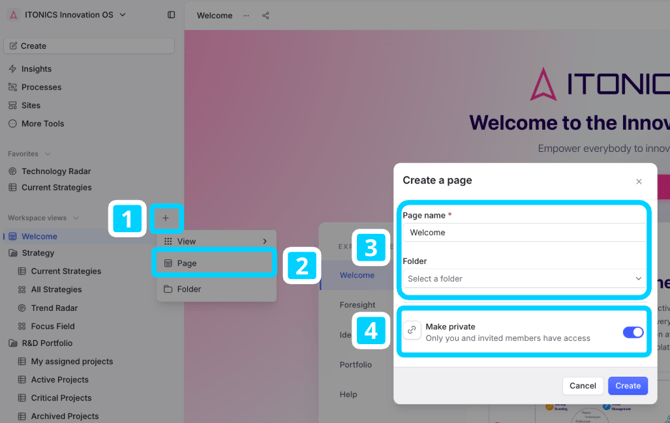
Task: Choose Folder from the add menu
Action: coord(216,289)
